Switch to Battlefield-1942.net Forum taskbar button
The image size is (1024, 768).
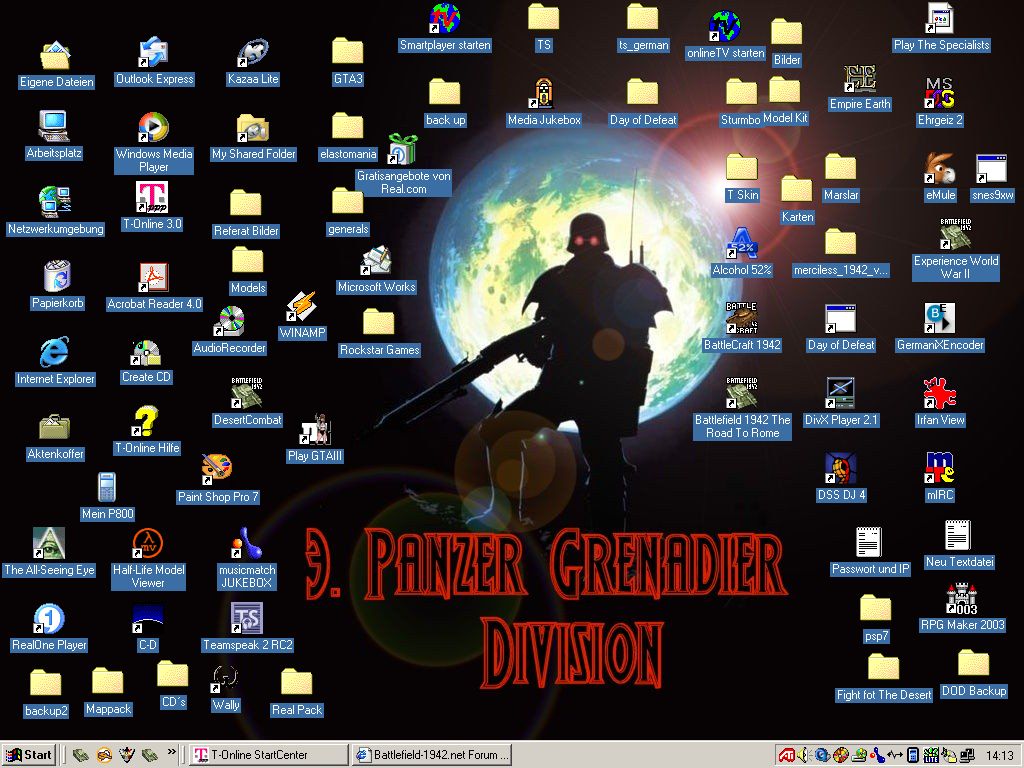(432, 755)
